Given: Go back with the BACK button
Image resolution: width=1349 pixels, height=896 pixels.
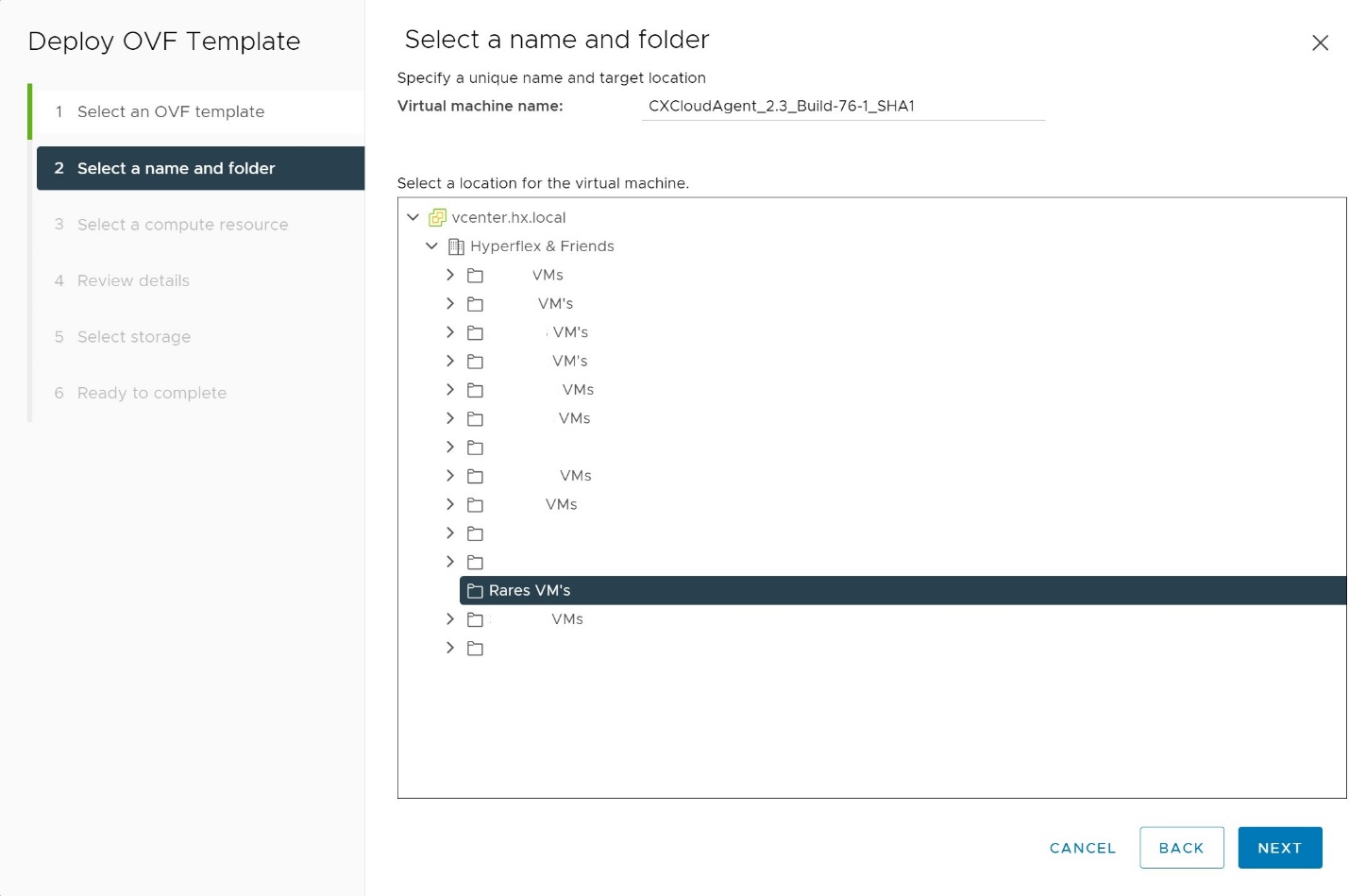Looking at the screenshot, I should (x=1181, y=848).
